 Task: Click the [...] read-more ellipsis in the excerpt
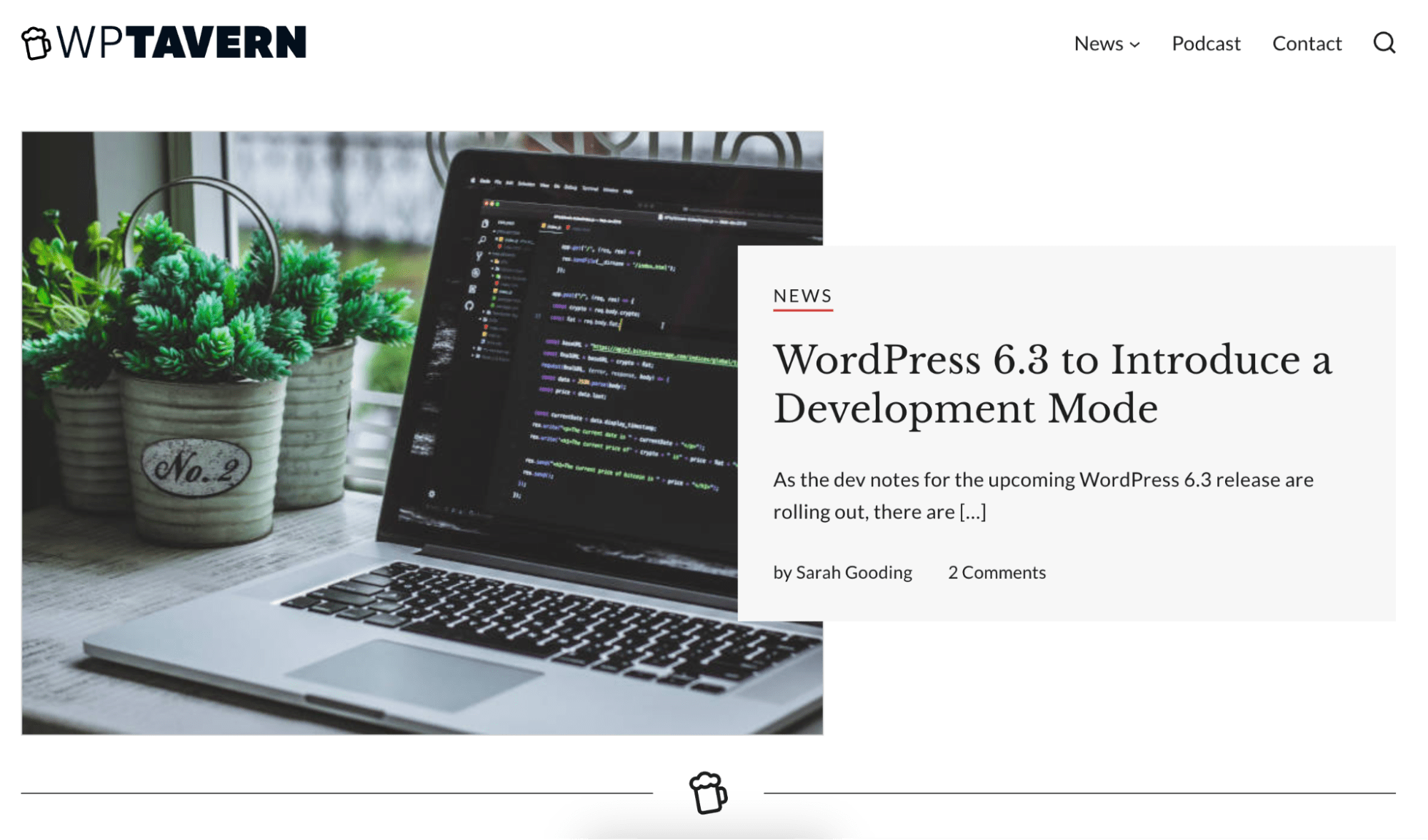pos(972,512)
